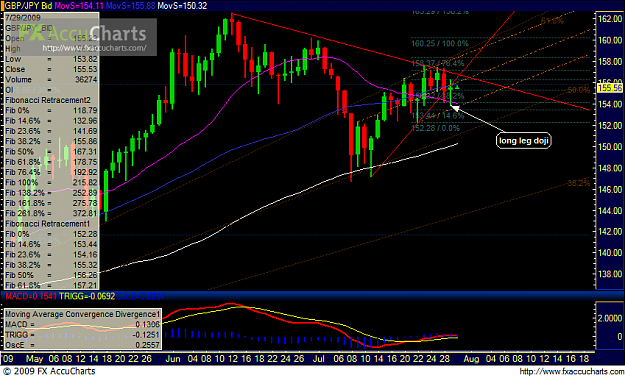Click the 138.00 price axis label

point(610,274)
